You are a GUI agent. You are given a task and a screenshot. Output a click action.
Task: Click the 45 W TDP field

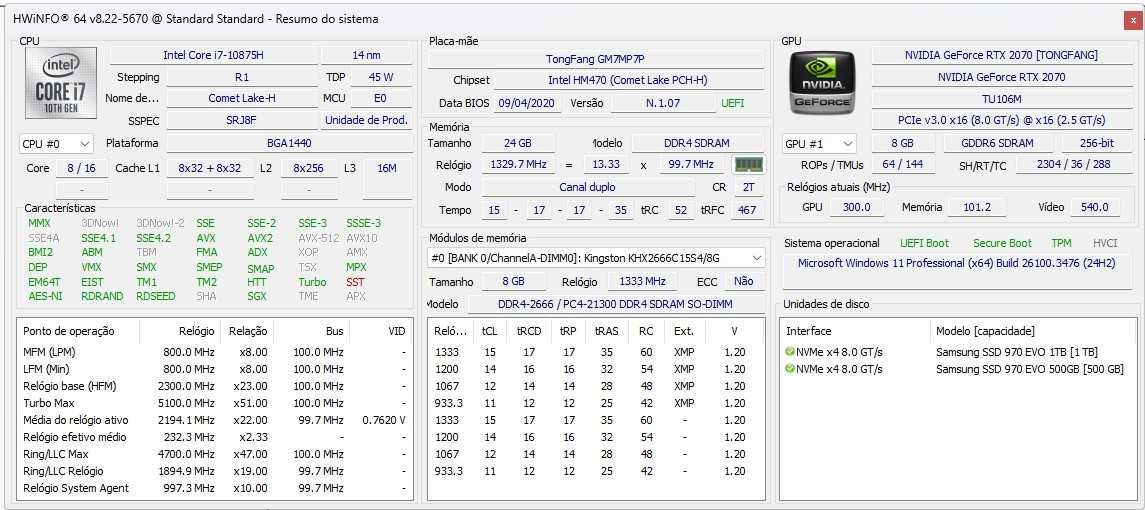coord(380,77)
